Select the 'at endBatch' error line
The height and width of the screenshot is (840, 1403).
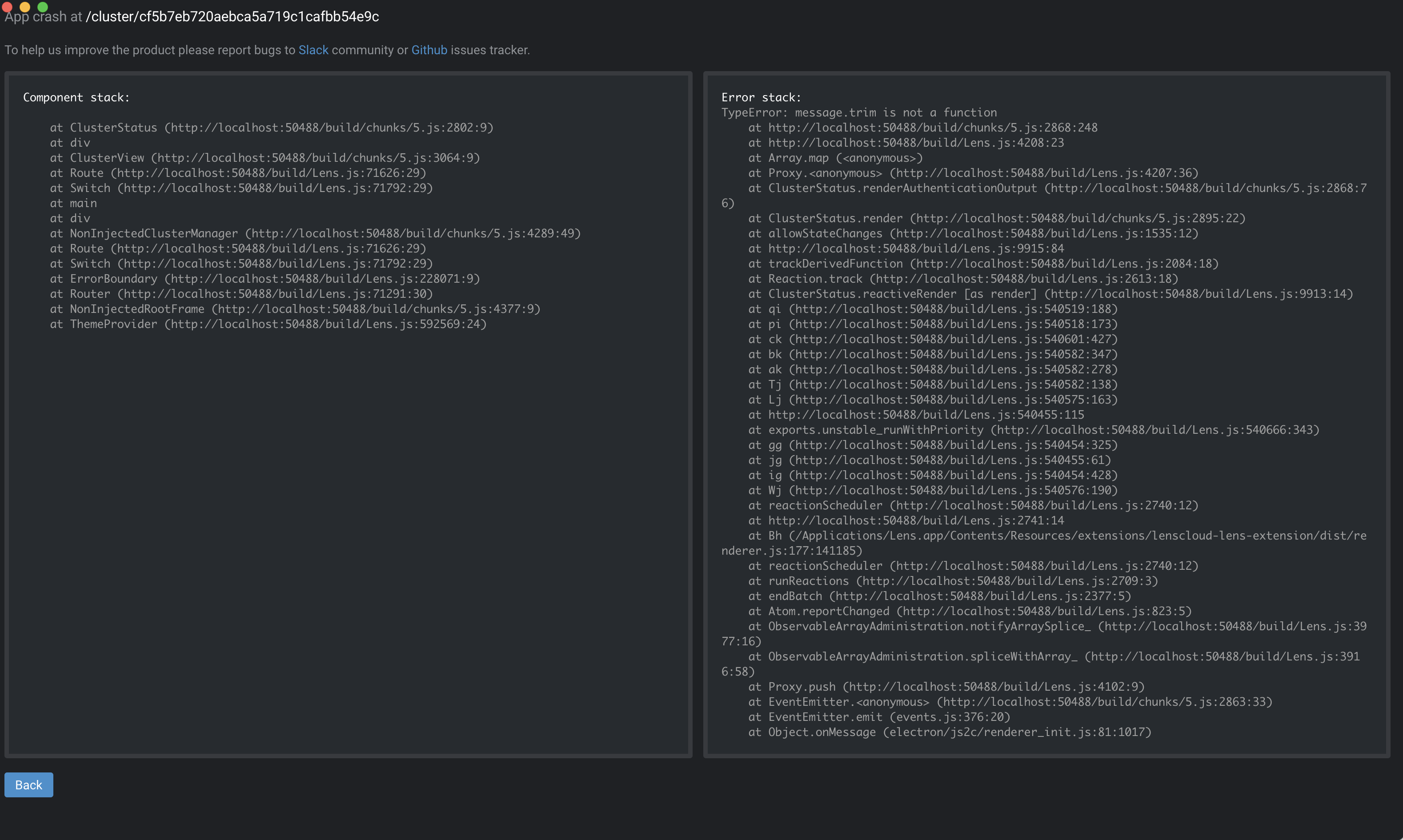[940, 596]
